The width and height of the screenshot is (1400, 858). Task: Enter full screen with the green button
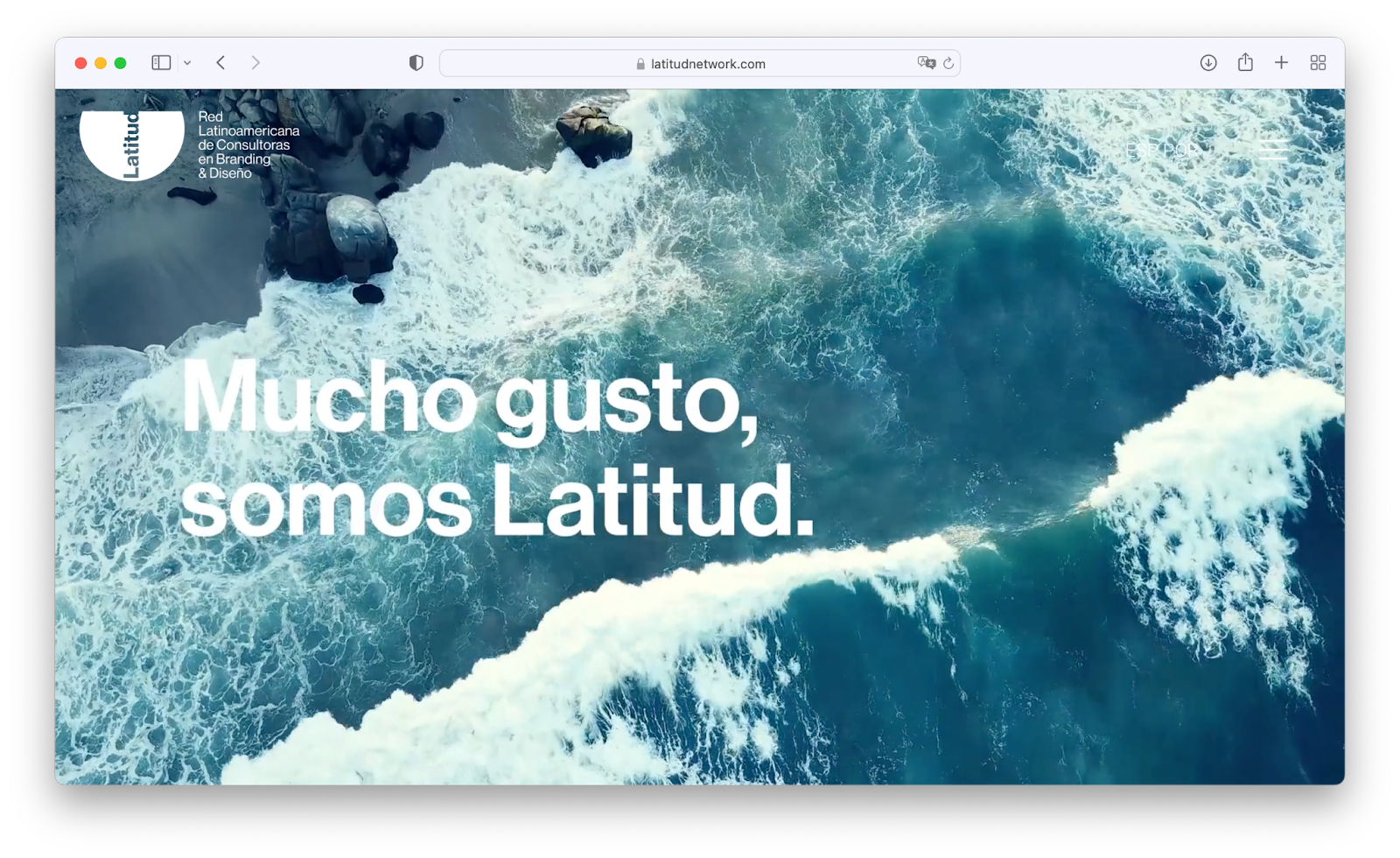point(121,63)
